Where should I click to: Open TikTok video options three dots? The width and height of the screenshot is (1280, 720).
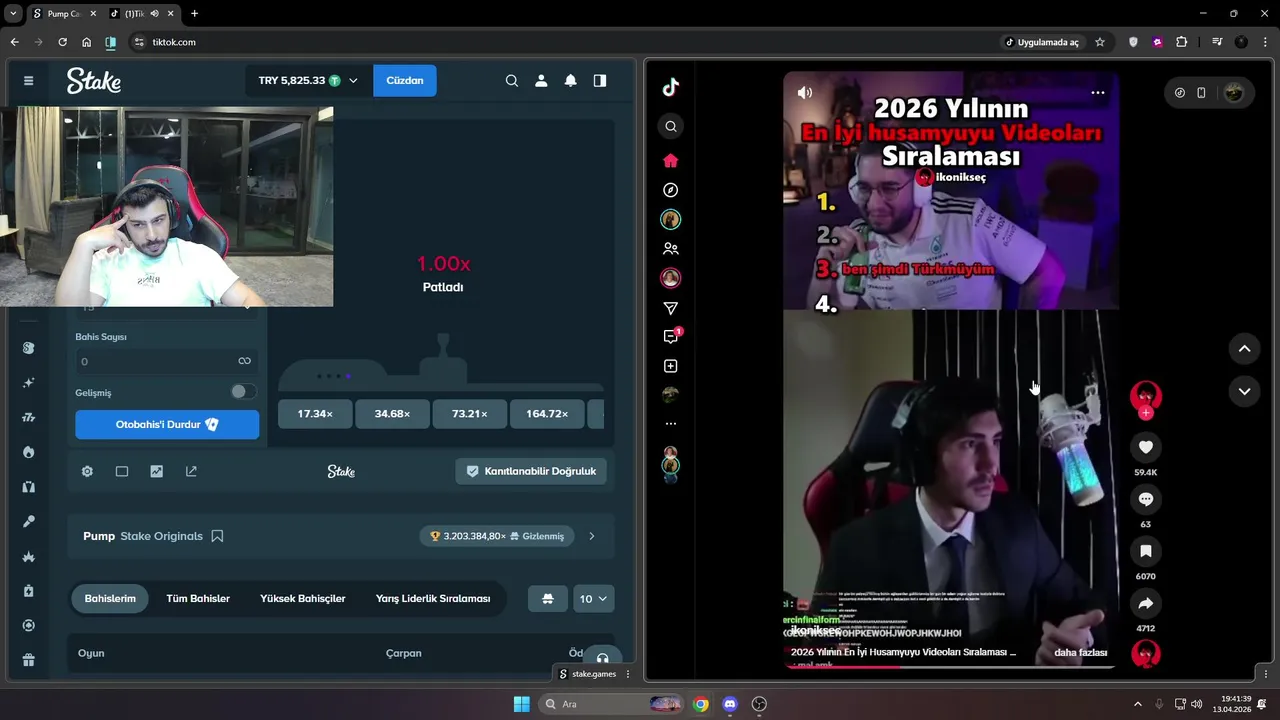pyautogui.click(x=1097, y=92)
